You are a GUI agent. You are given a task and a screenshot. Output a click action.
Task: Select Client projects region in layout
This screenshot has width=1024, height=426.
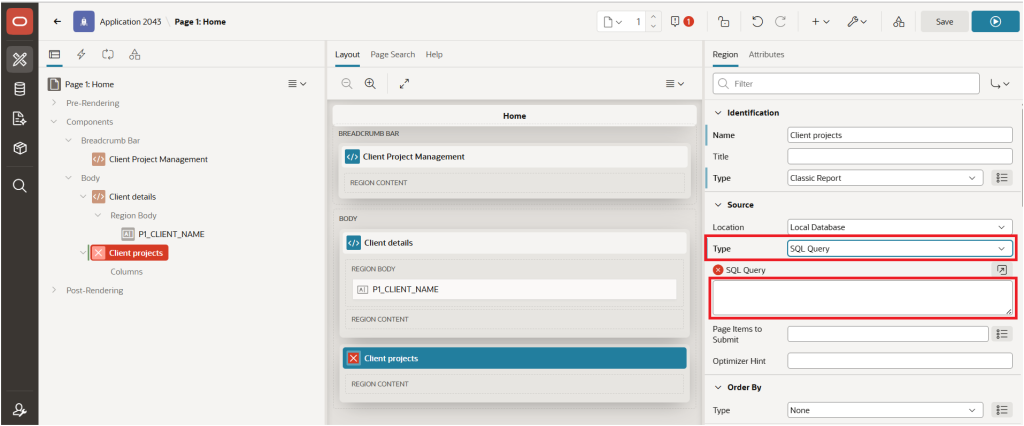point(515,358)
